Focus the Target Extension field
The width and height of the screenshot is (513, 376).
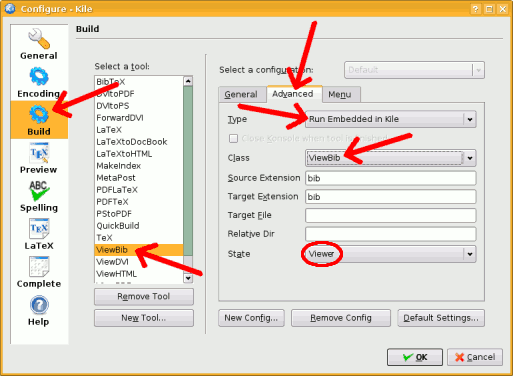[x=390, y=197]
